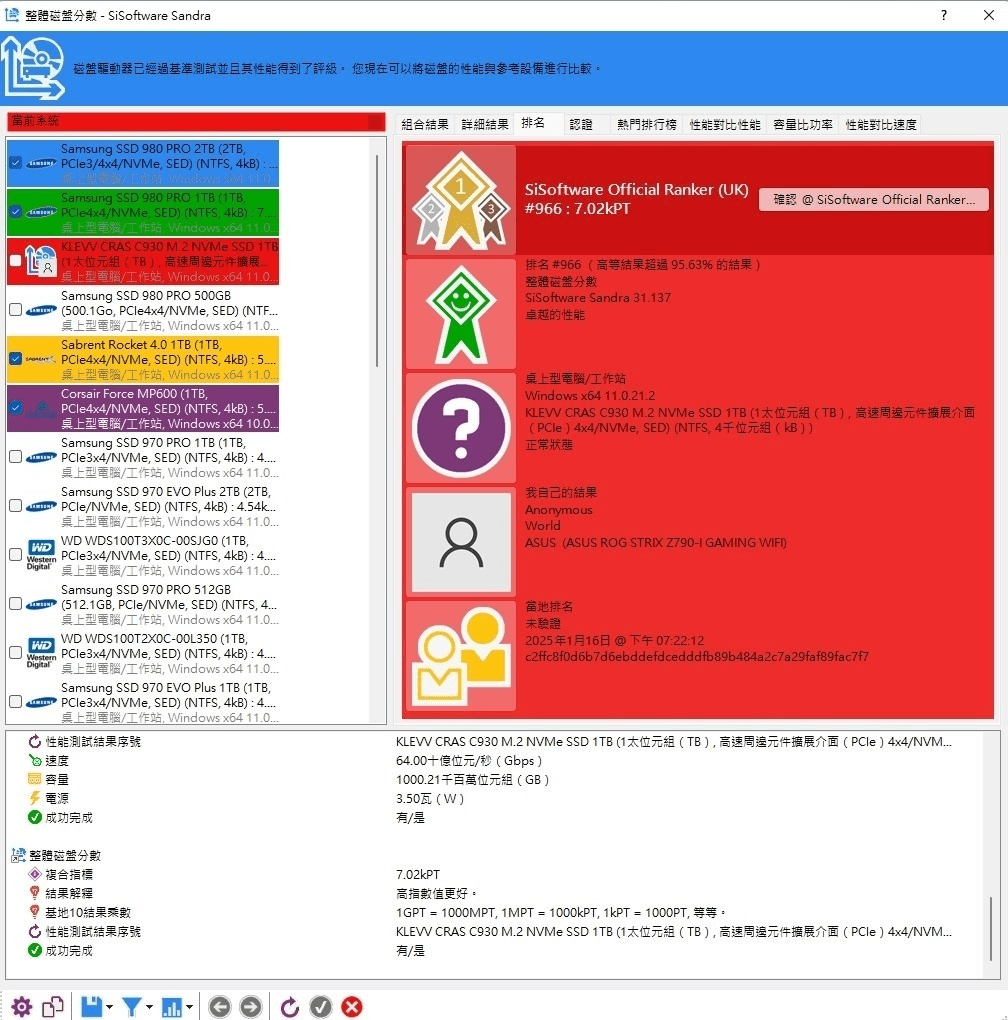
Task: Click the 3.50 W power value
Action: pos(429,798)
